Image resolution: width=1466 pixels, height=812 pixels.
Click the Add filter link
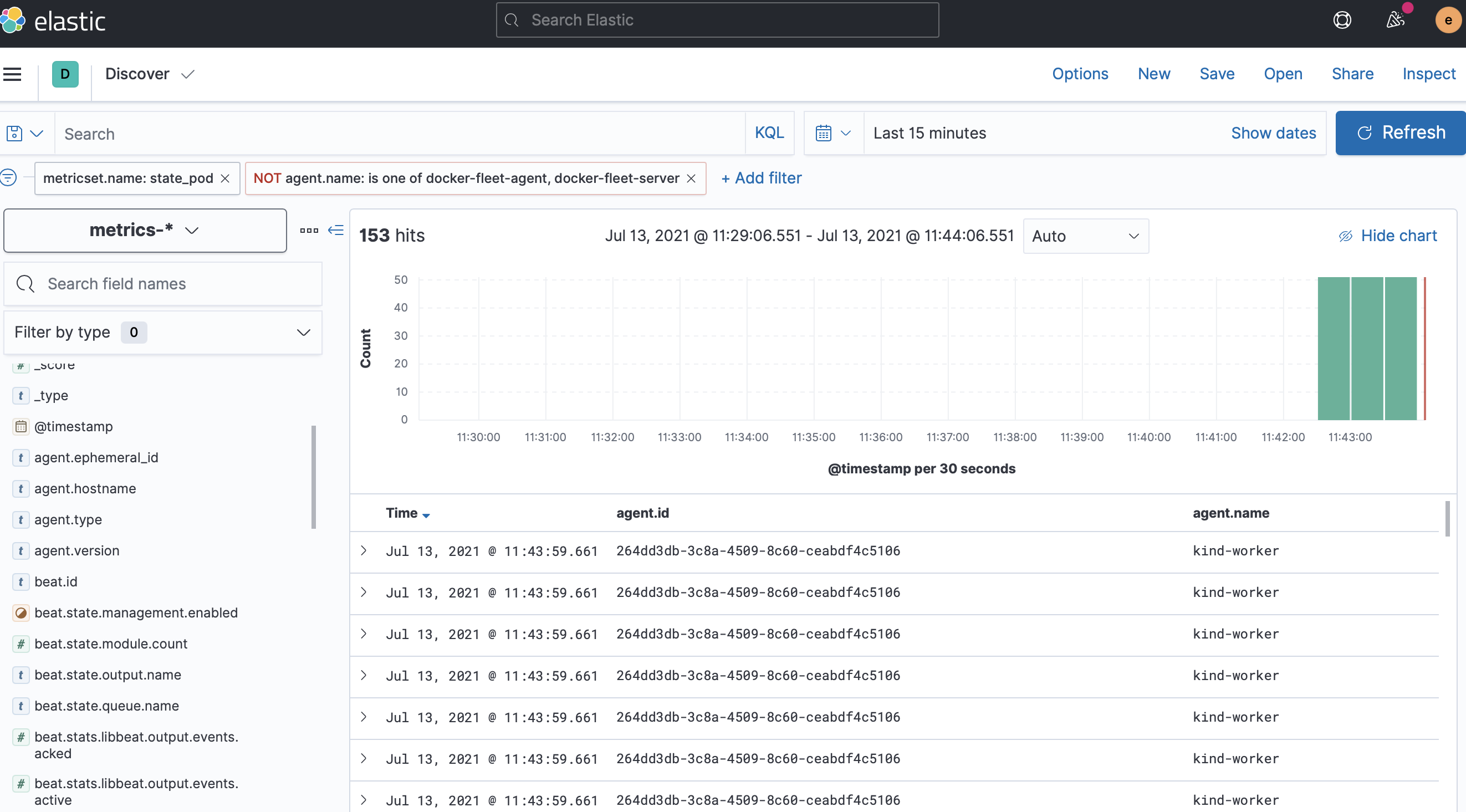[x=762, y=178]
